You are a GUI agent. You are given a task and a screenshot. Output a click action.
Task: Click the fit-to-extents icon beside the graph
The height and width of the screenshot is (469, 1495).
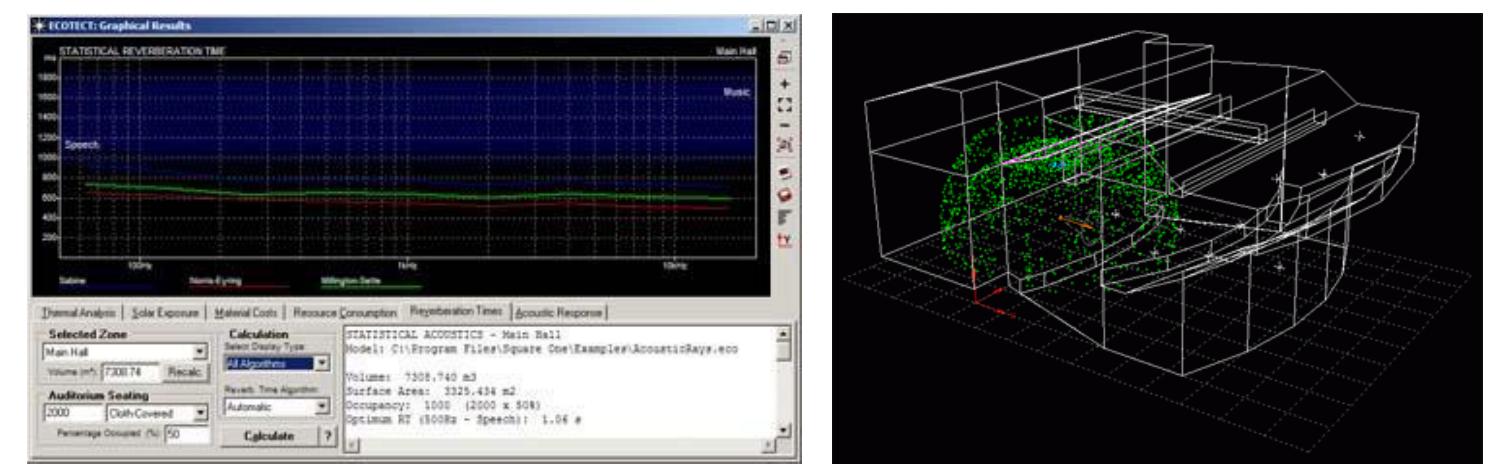click(785, 105)
